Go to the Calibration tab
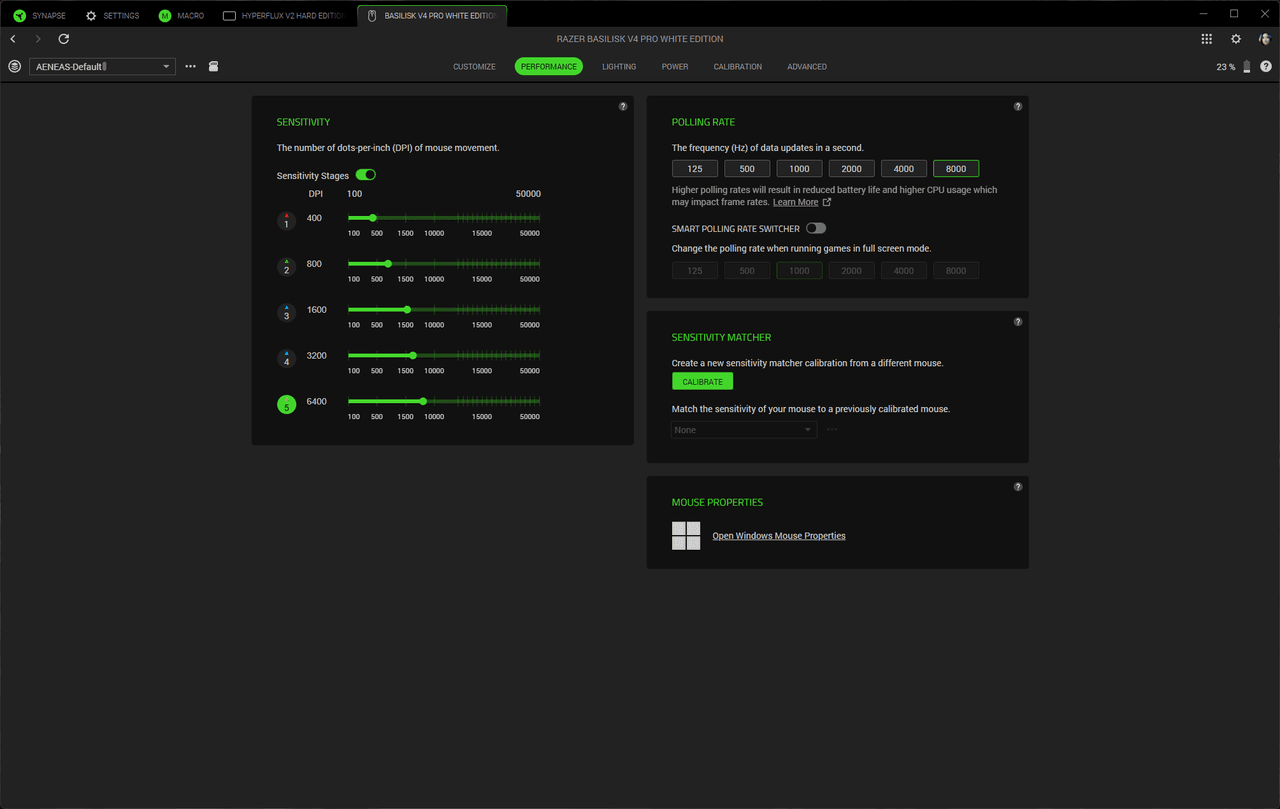The height and width of the screenshot is (809, 1280). [x=738, y=66]
